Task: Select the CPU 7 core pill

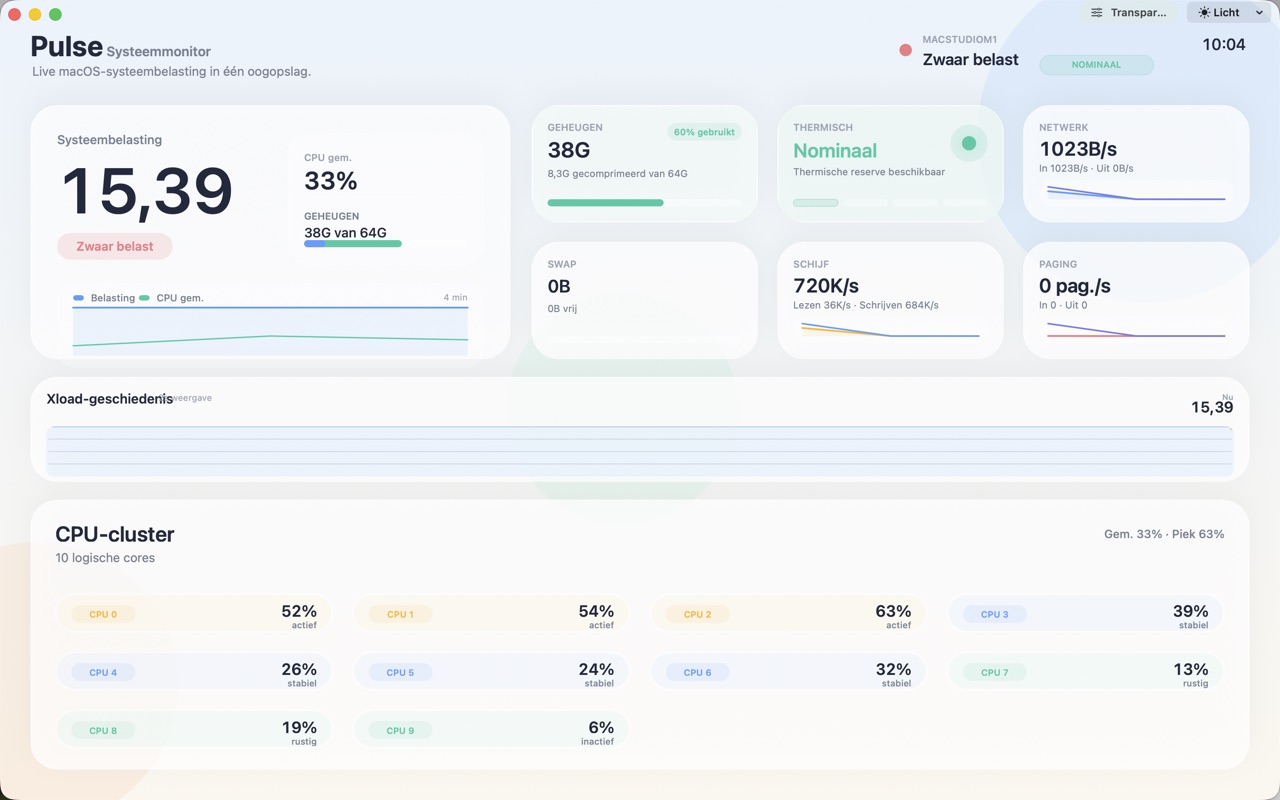Action: pos(994,672)
